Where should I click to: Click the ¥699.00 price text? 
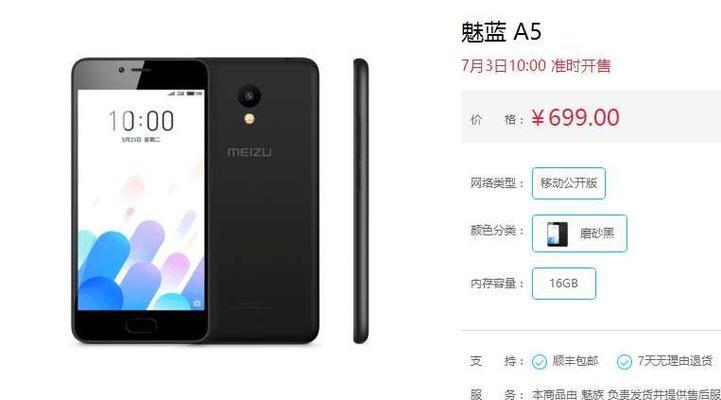(575, 117)
